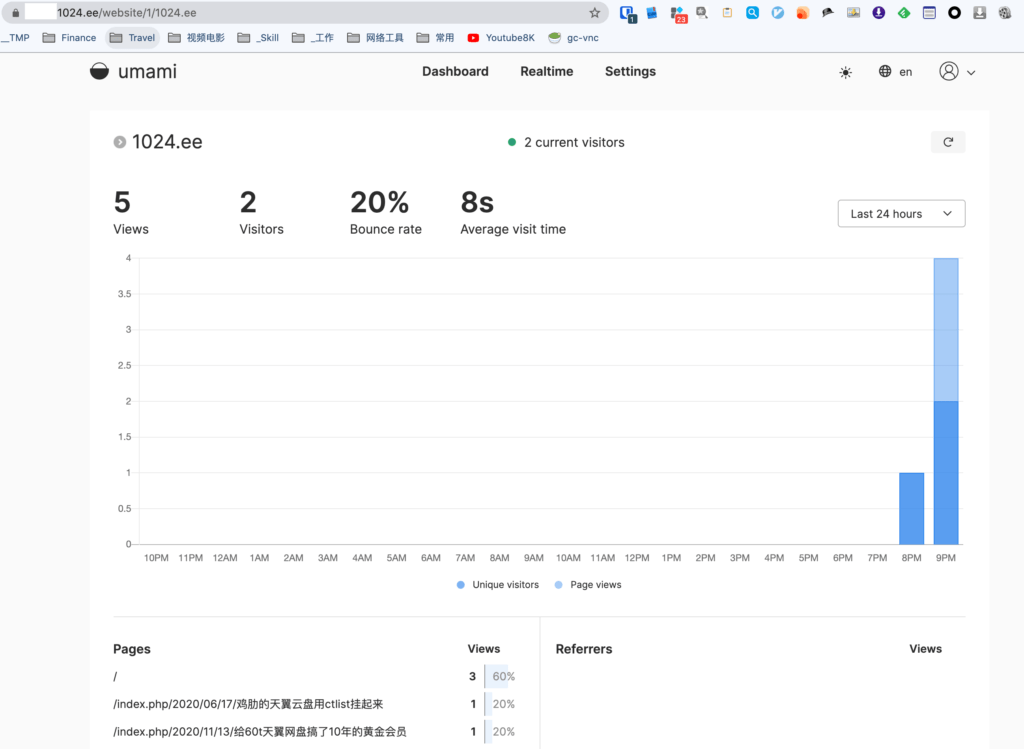Screen dimensions: 1024x749
Task: Open the 鸡肋的天翼云盘用ctlist挂起来 page link
Action: 248,704
